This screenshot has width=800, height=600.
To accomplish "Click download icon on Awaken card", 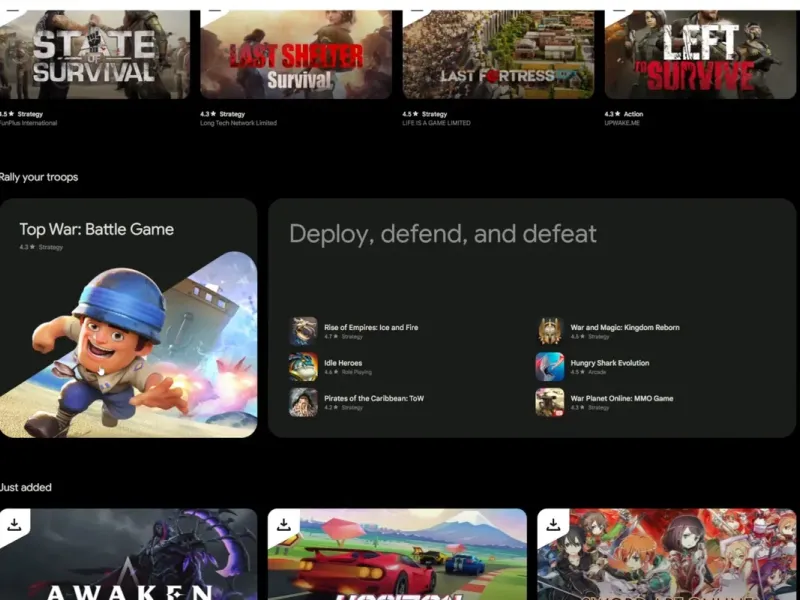I will 14,524.
